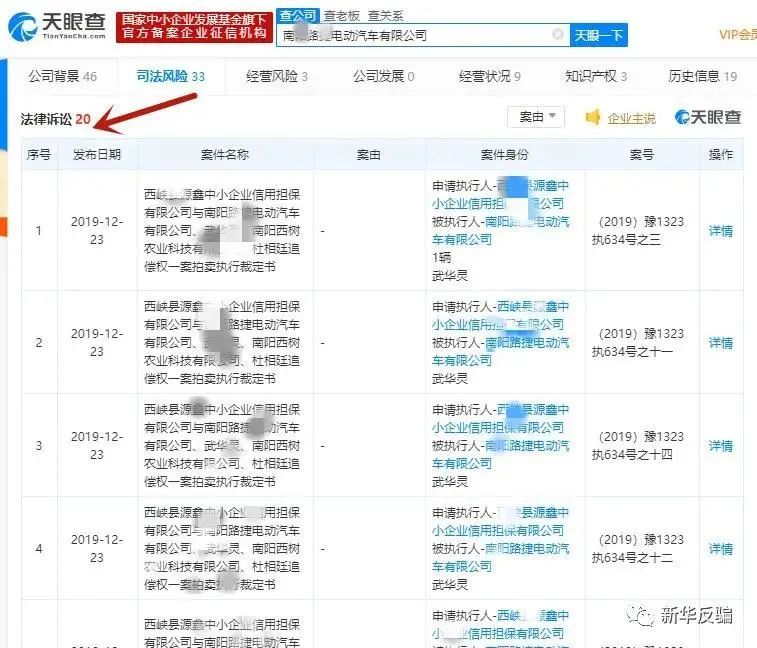Open the 经营风险 3 tab
Viewport: 757px width, 648px height.
(277, 76)
